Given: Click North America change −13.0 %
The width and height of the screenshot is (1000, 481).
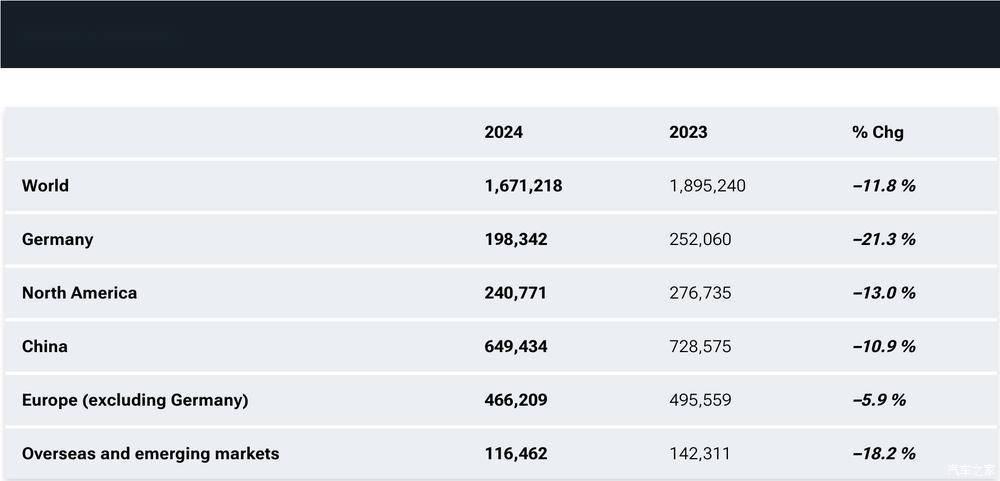Looking at the screenshot, I should click(884, 293).
